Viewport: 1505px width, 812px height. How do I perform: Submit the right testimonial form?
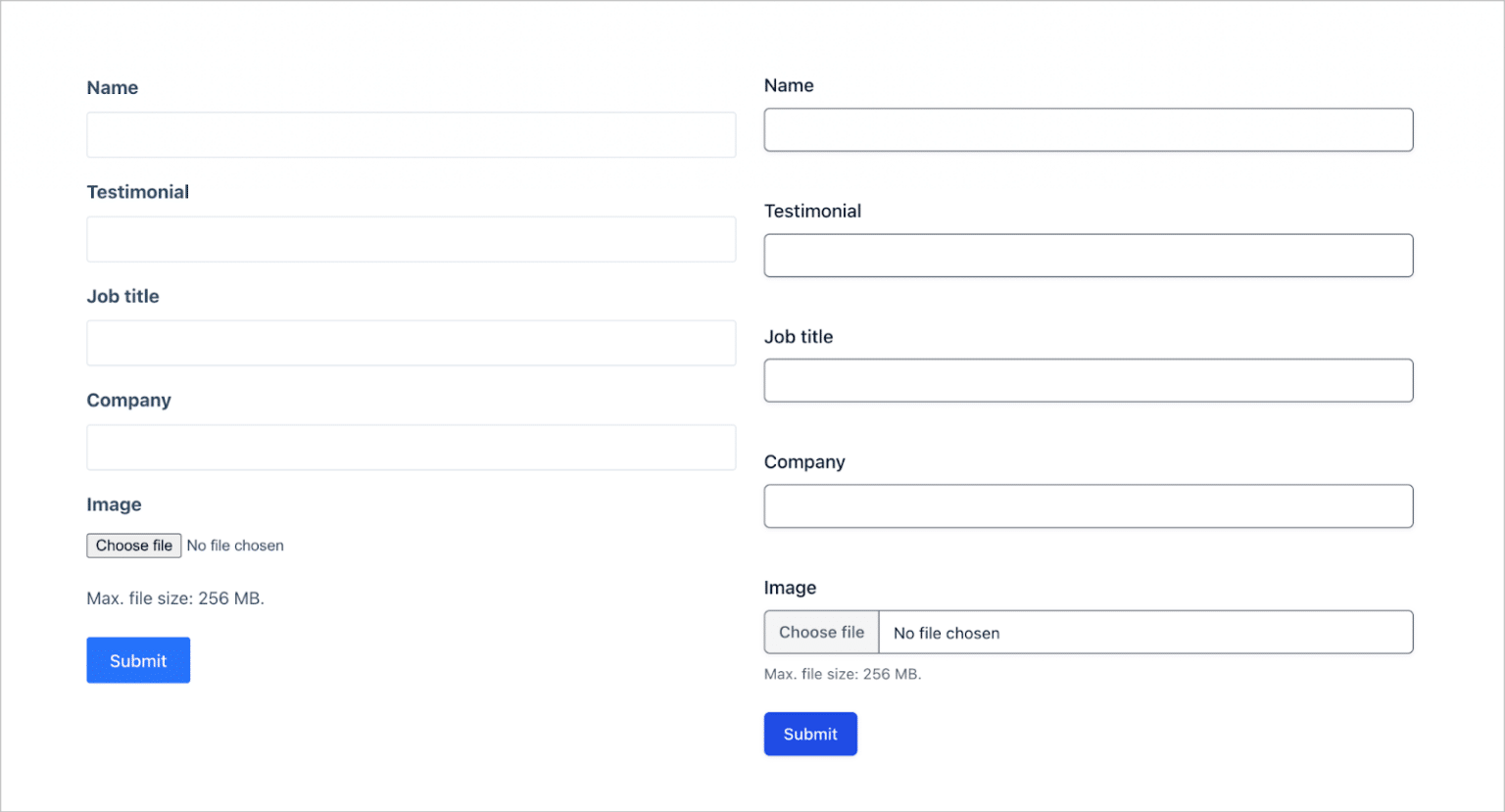[x=810, y=733]
